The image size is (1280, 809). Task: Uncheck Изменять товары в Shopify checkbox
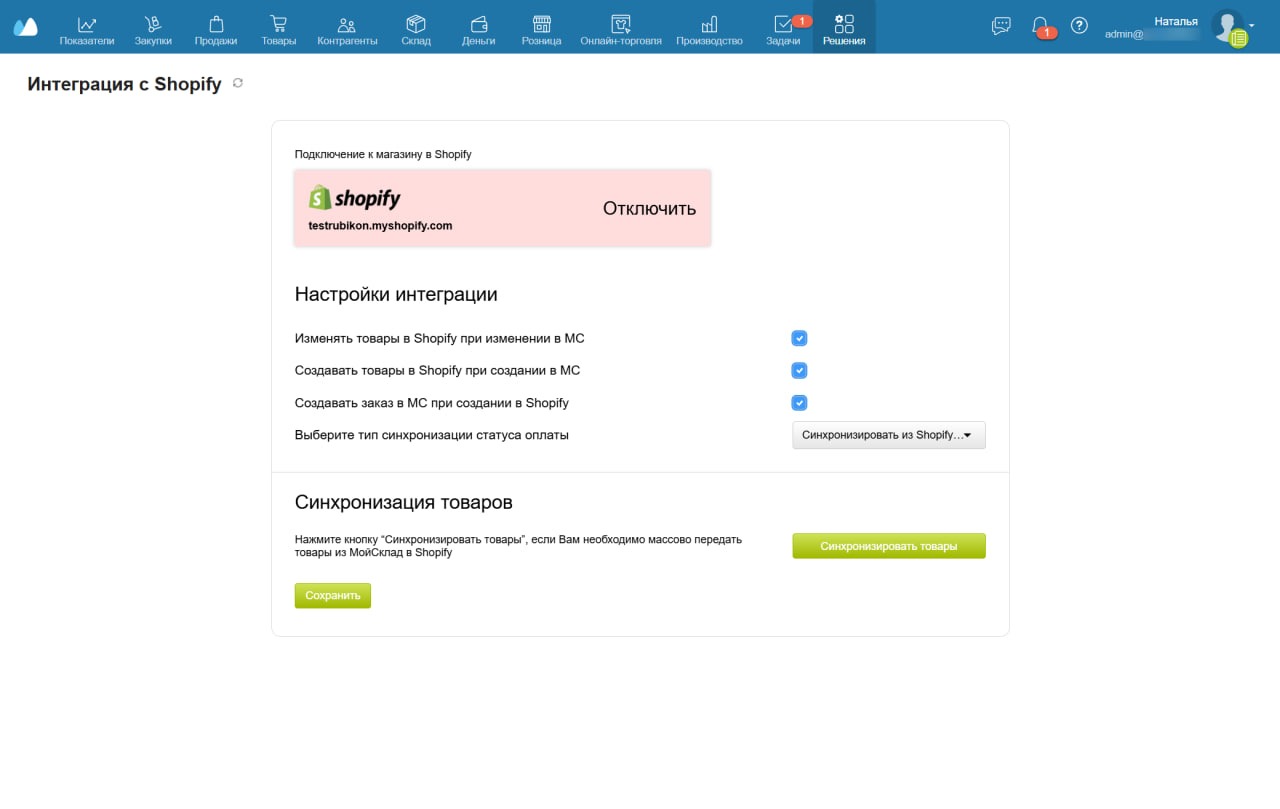(x=799, y=338)
